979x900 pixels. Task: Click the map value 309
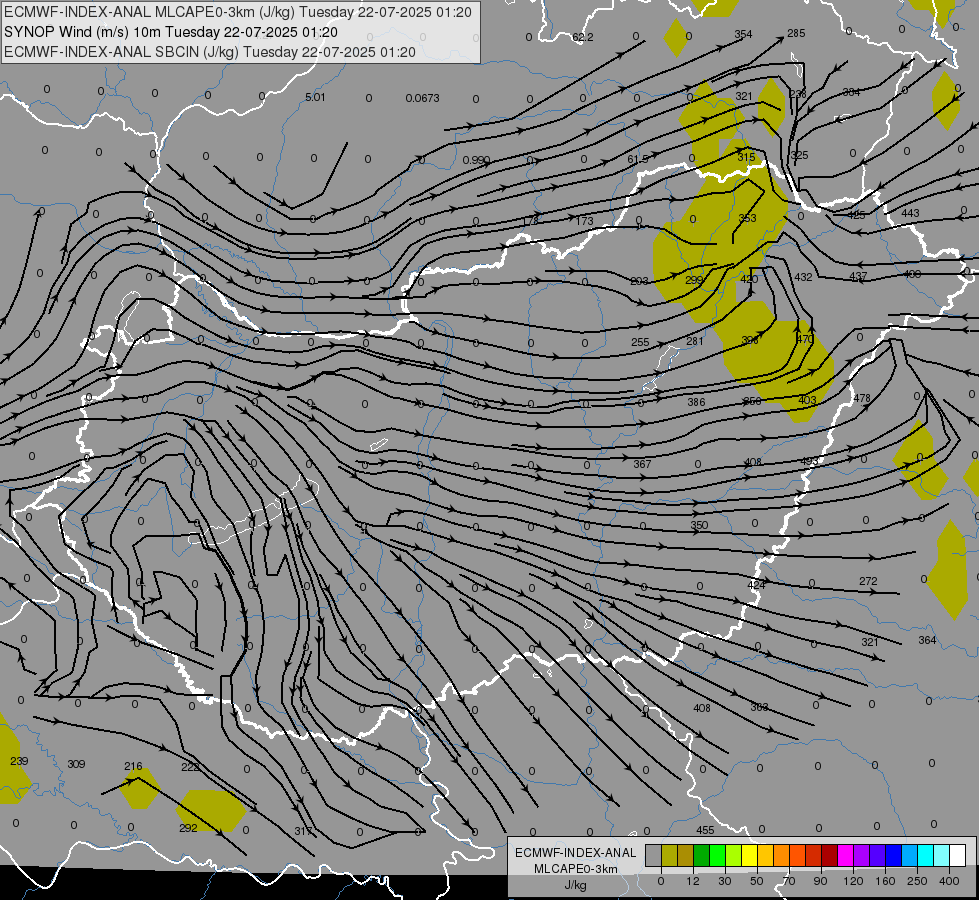[76, 764]
